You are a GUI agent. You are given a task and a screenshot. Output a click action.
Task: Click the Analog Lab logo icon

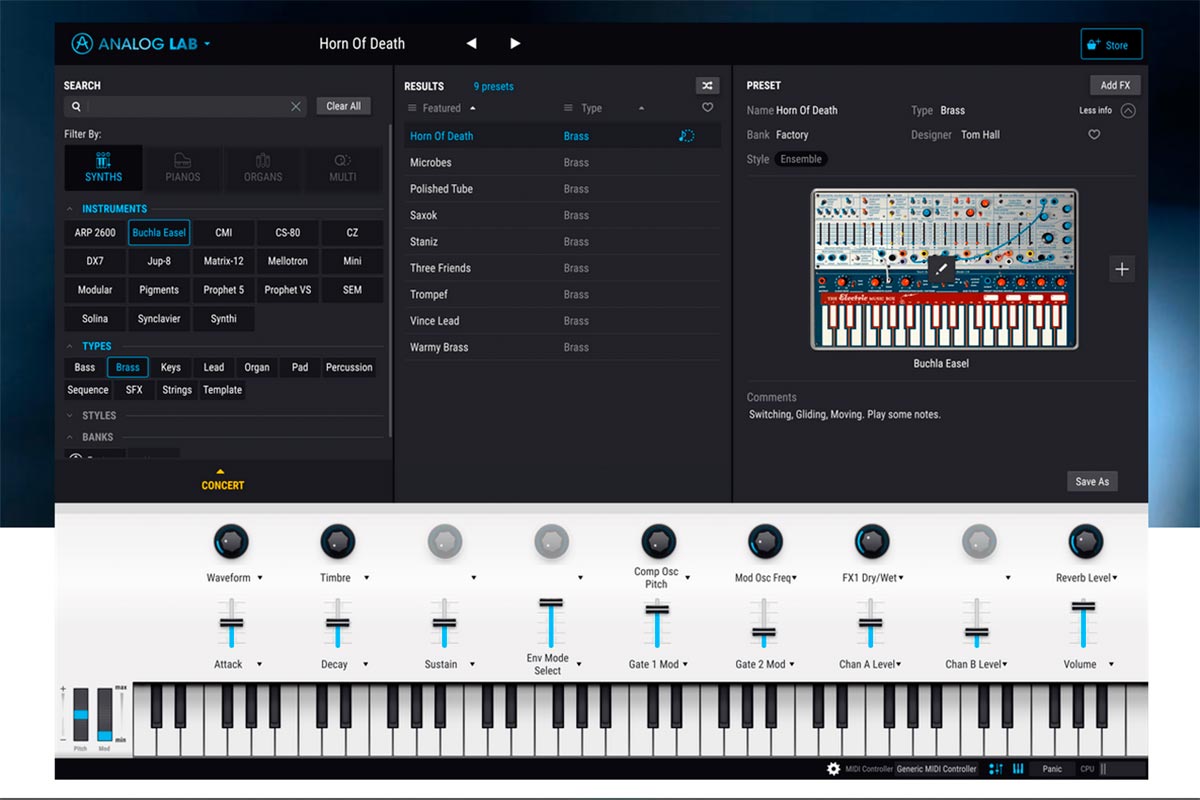[83, 44]
